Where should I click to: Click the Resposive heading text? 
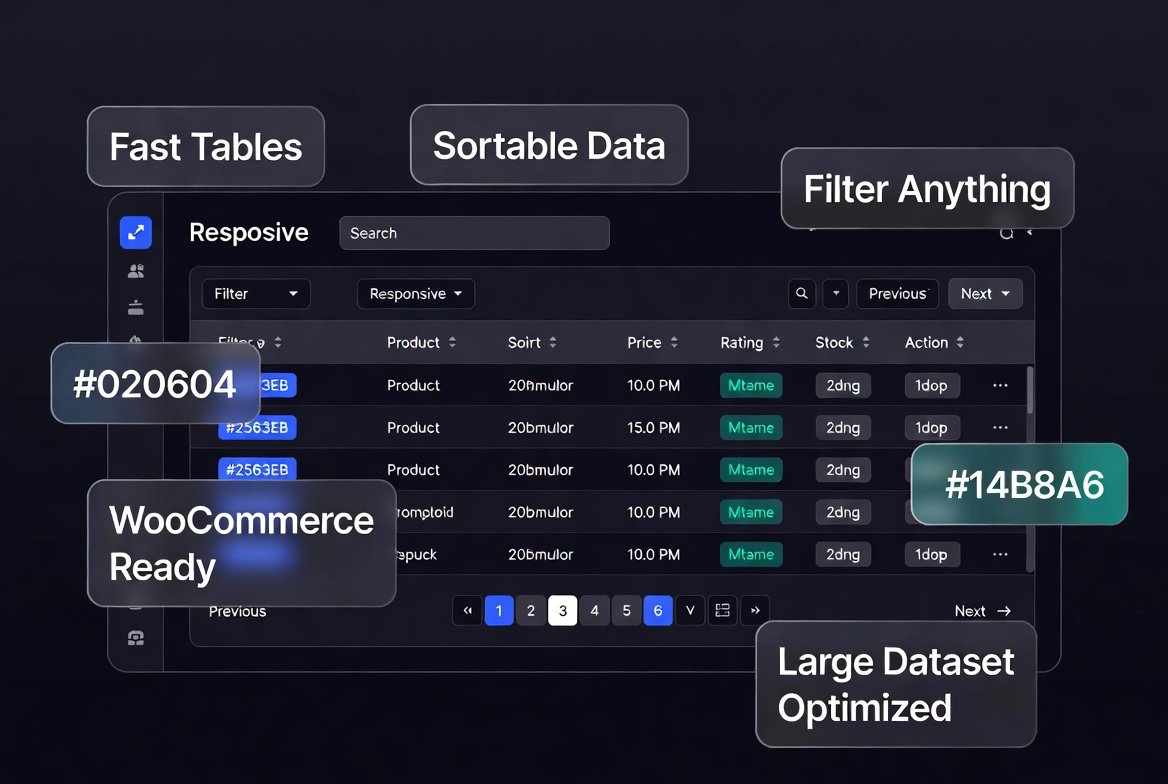(x=249, y=233)
